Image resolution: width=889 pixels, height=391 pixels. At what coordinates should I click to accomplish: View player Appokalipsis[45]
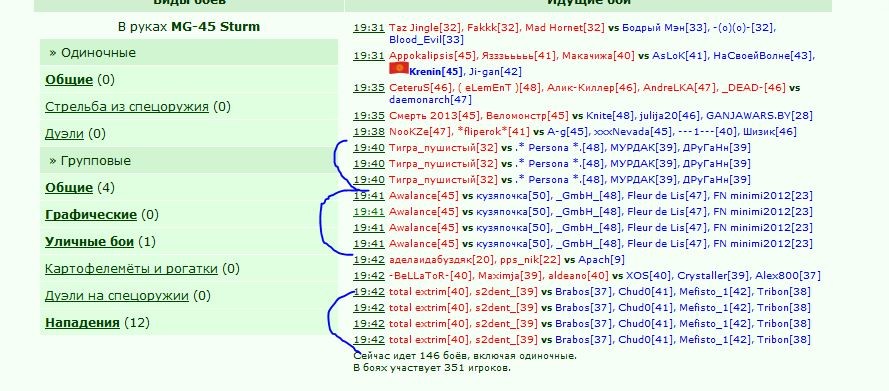click(x=432, y=56)
